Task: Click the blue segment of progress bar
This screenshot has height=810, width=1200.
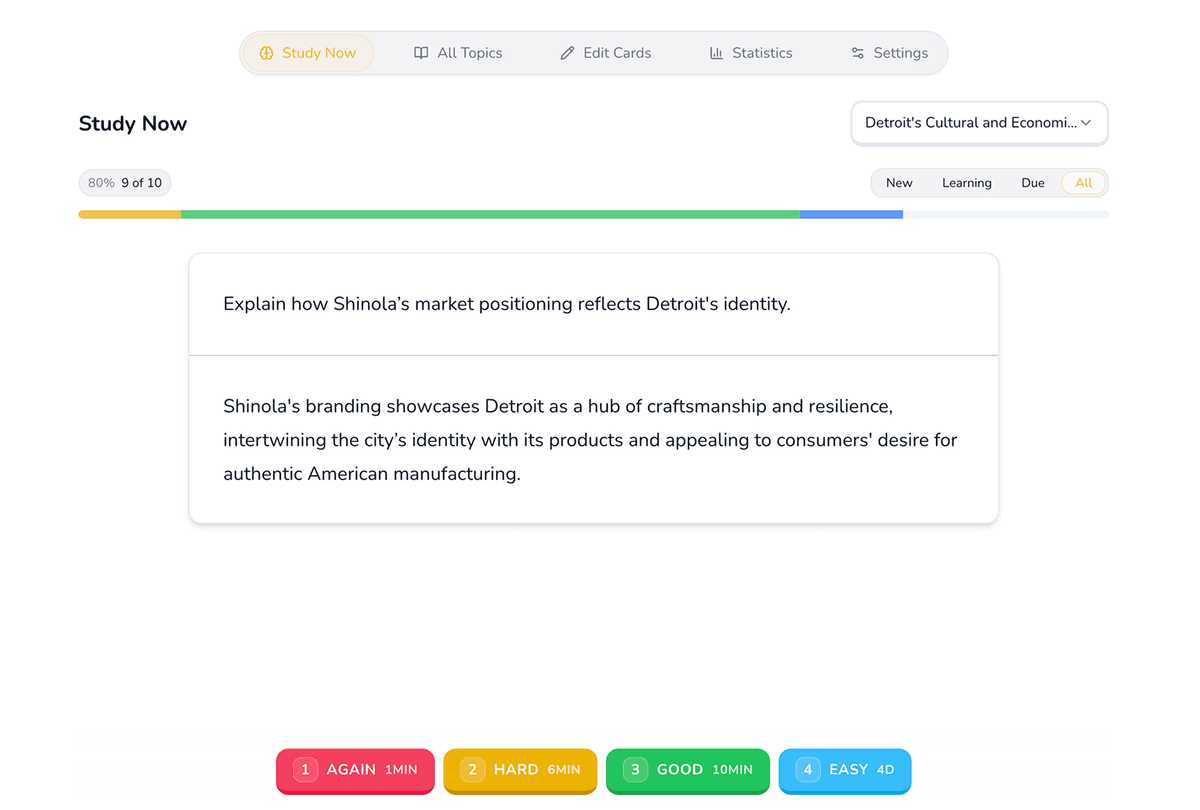Action: [x=851, y=214]
